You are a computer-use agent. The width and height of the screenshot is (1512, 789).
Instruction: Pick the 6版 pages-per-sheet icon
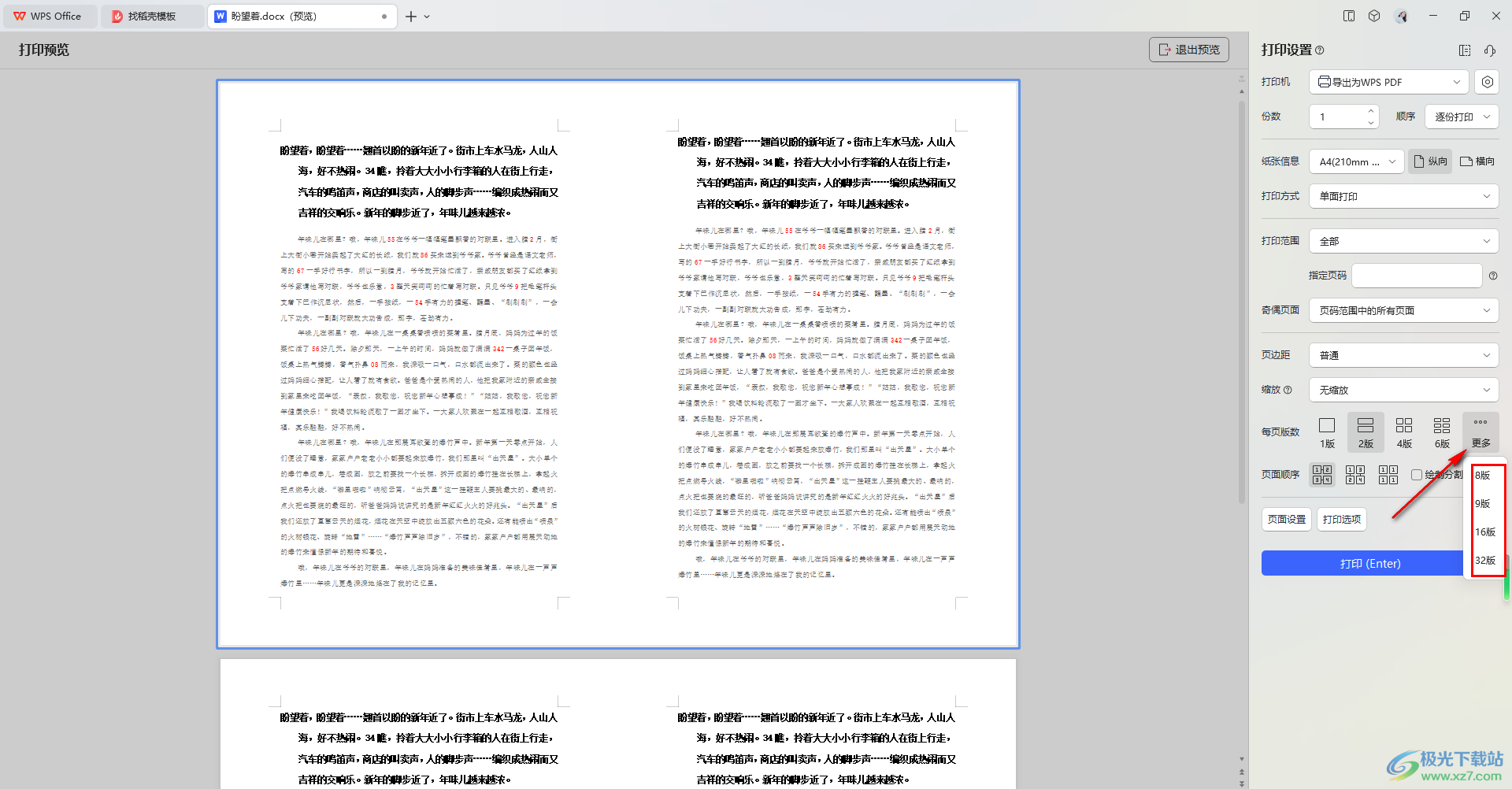[x=1441, y=432]
